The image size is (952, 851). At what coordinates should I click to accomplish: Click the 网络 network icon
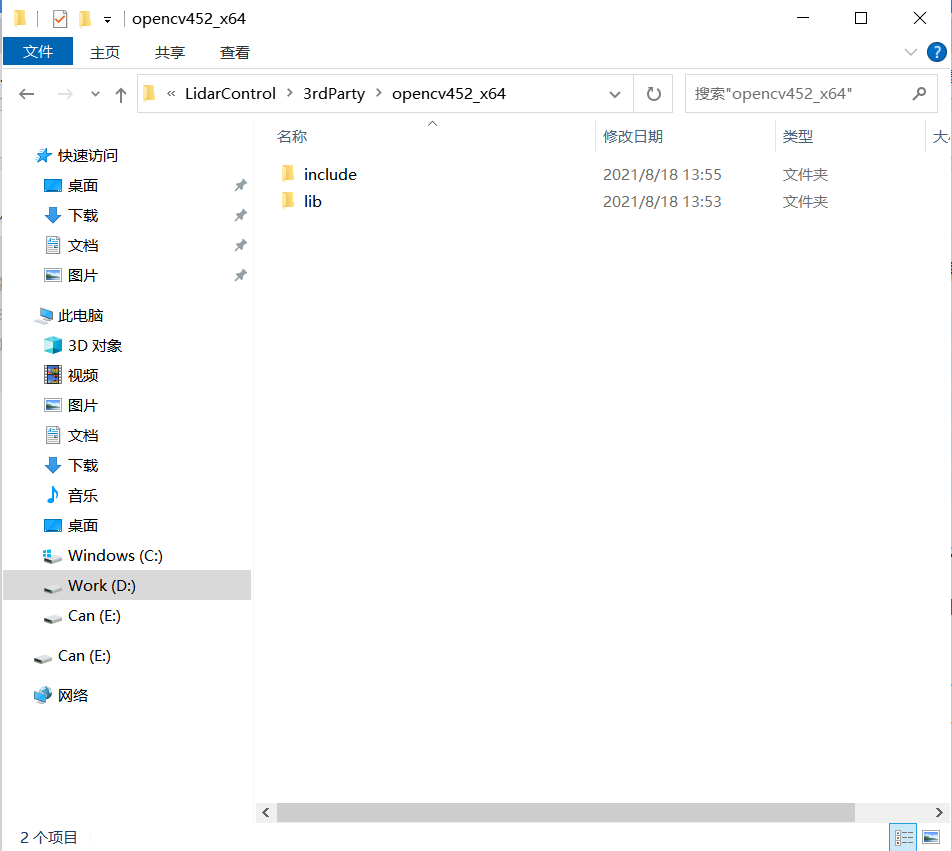pyautogui.click(x=43, y=695)
